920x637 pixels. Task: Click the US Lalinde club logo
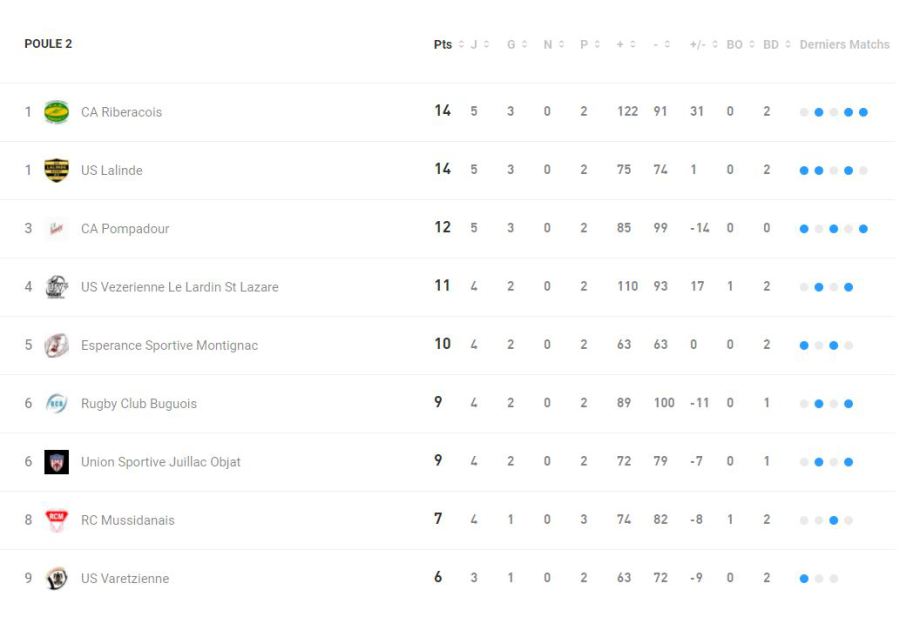[56, 170]
